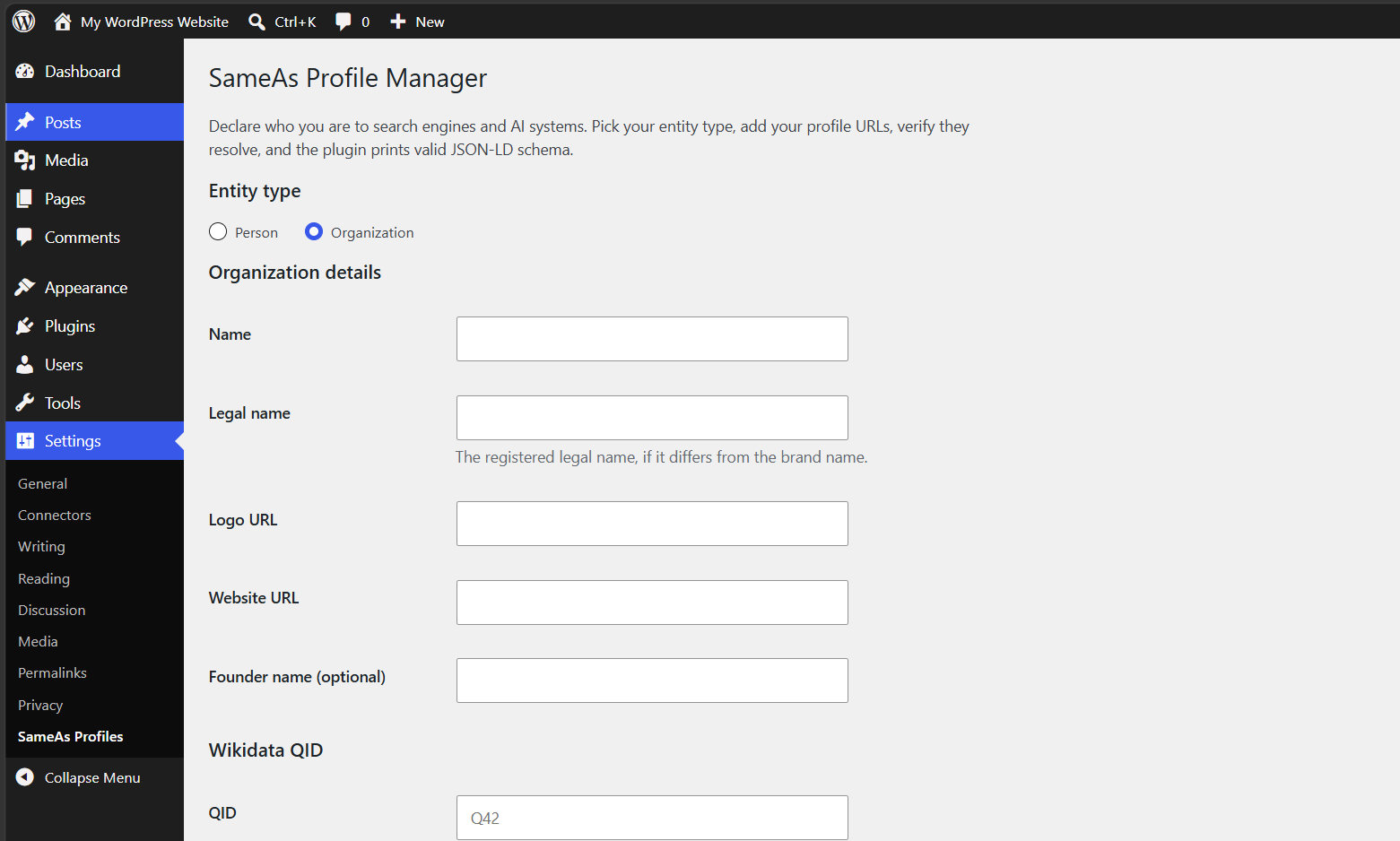This screenshot has height=841, width=1400.
Task: Click the home icon beside site name
Action: [62, 22]
